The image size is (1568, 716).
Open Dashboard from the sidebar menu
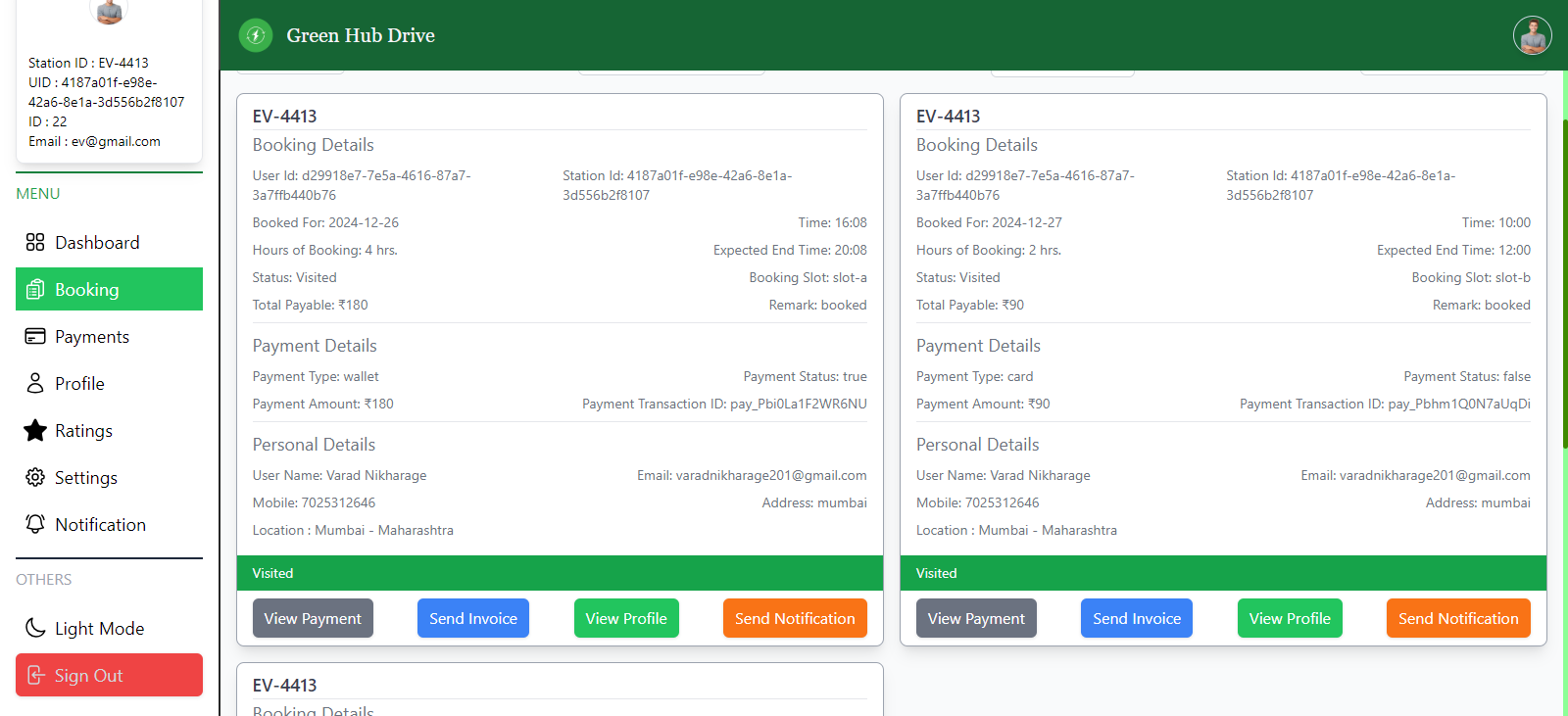[109, 242]
